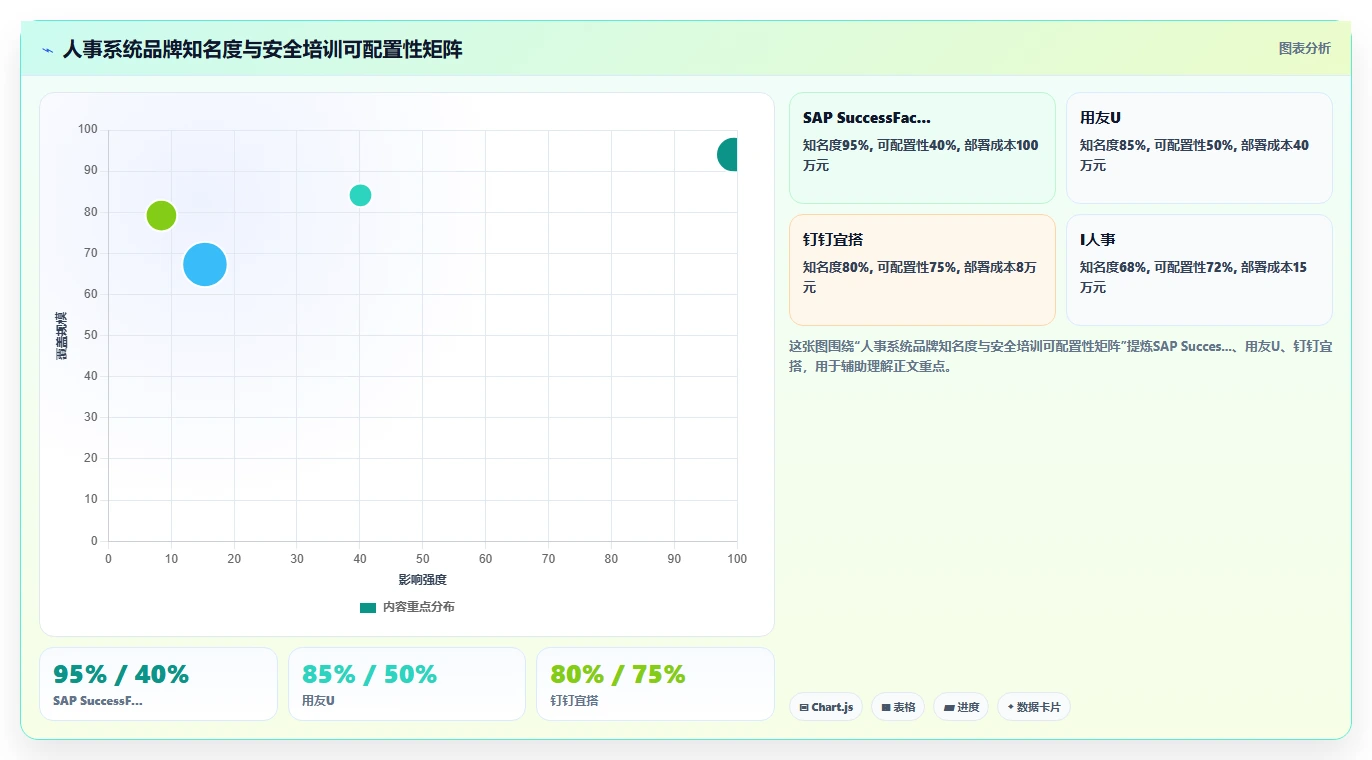Click the text 知名度85%, 可配置性50%, 部署成本40万元
The width and height of the screenshot is (1372, 760).
pyautogui.click(x=1194, y=155)
